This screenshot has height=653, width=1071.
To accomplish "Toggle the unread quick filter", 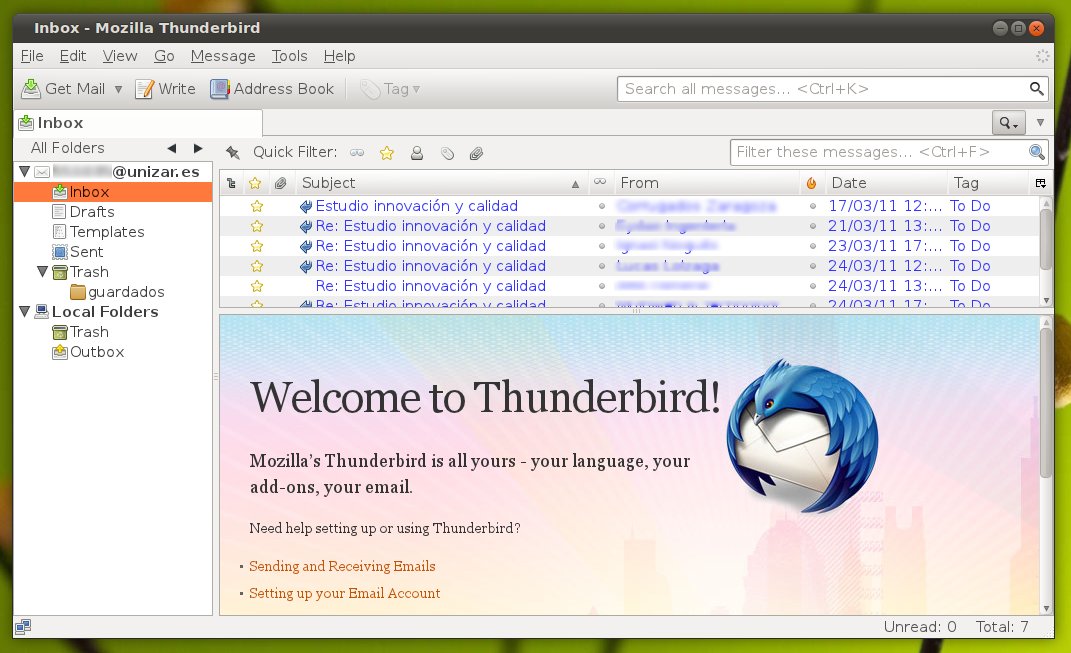I will tap(357, 153).
